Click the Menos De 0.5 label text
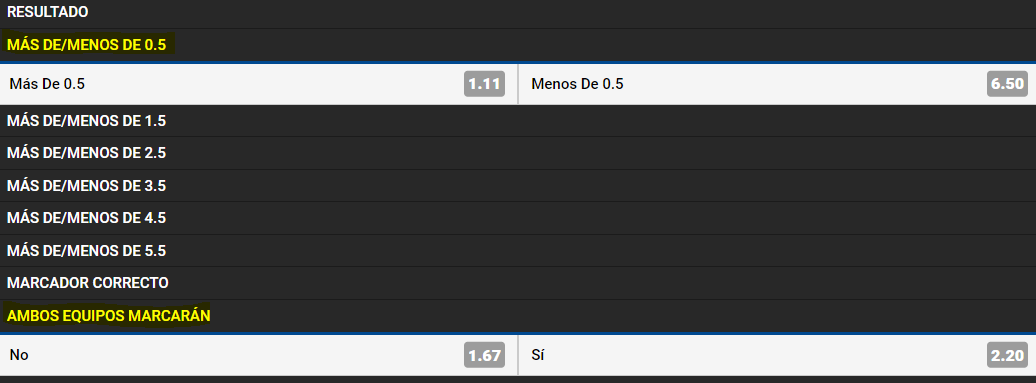This screenshot has height=383, width=1036. pos(577,84)
